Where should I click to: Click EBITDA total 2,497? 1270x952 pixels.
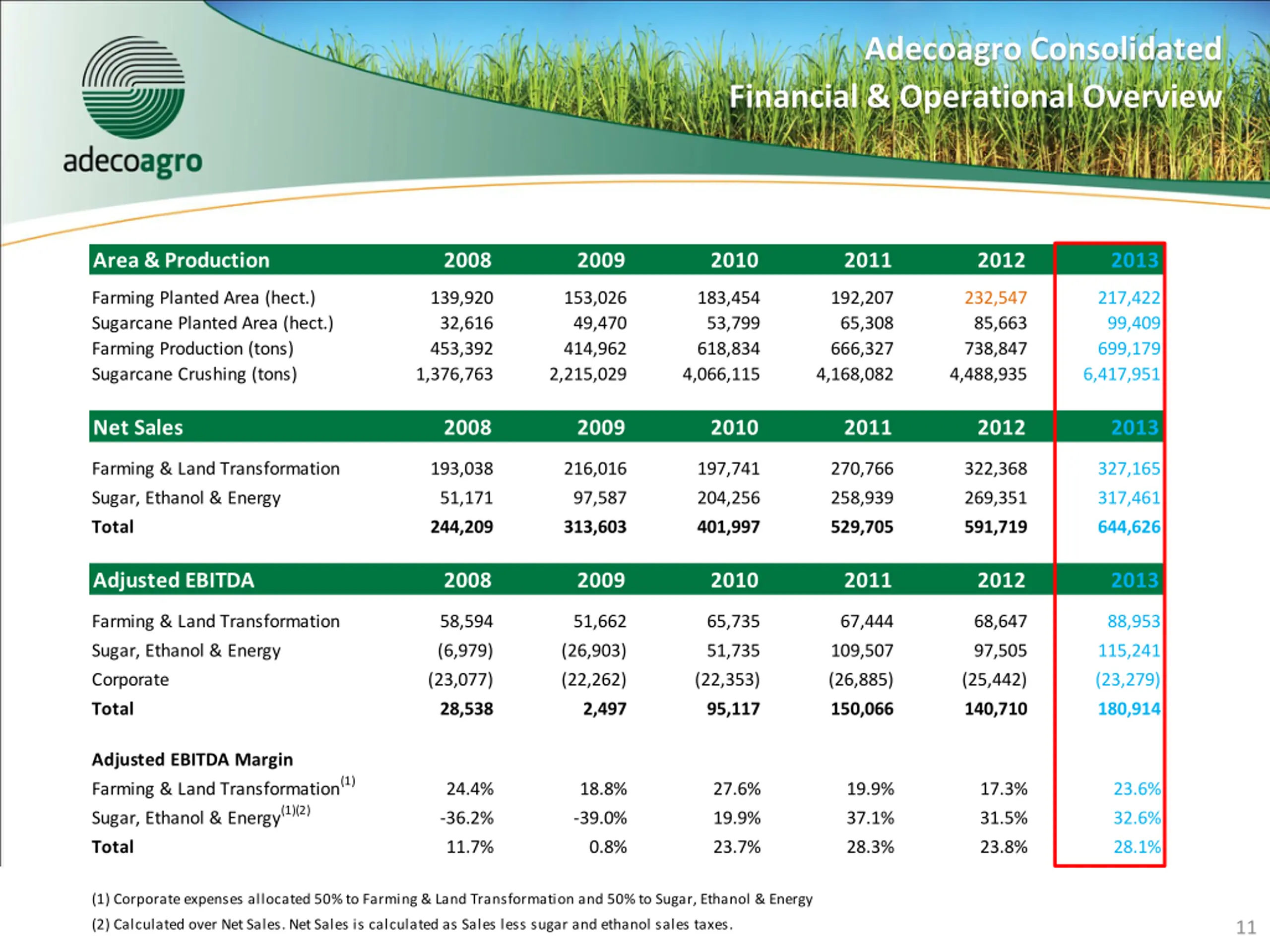(605, 709)
